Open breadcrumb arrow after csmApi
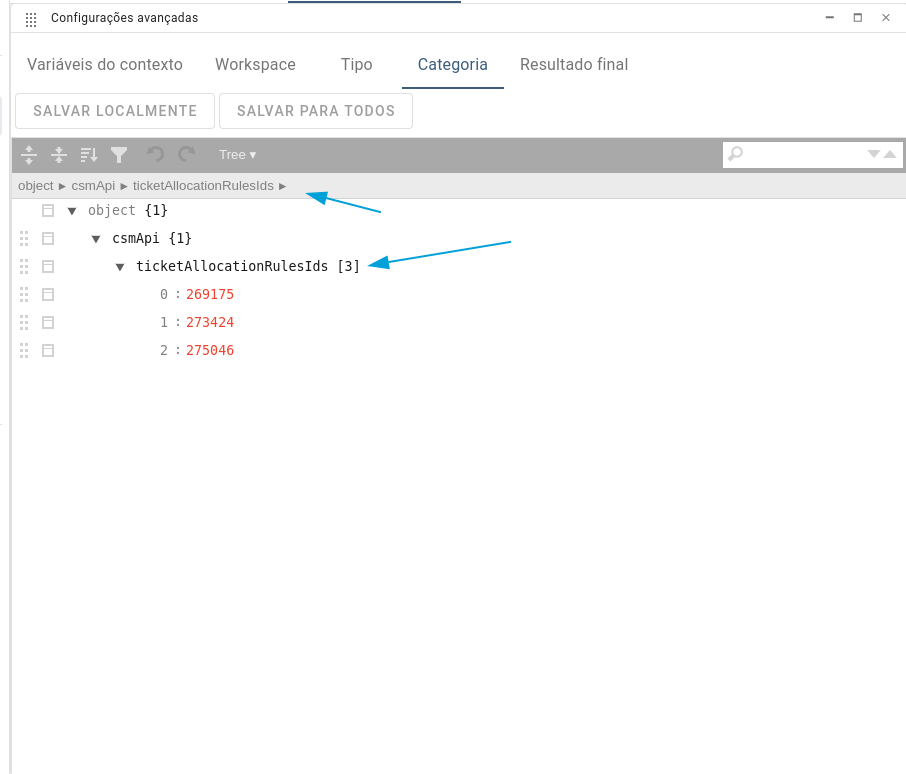This screenshot has height=774, width=906. coord(124,187)
